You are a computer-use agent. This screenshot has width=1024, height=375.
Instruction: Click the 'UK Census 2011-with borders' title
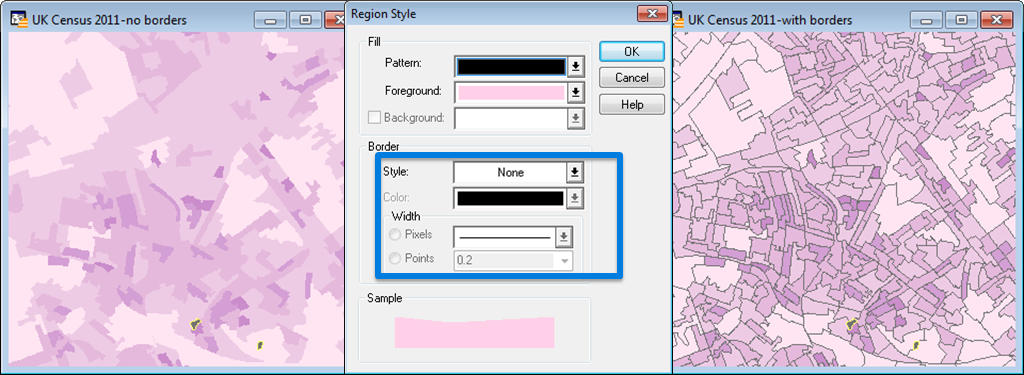[771, 20]
